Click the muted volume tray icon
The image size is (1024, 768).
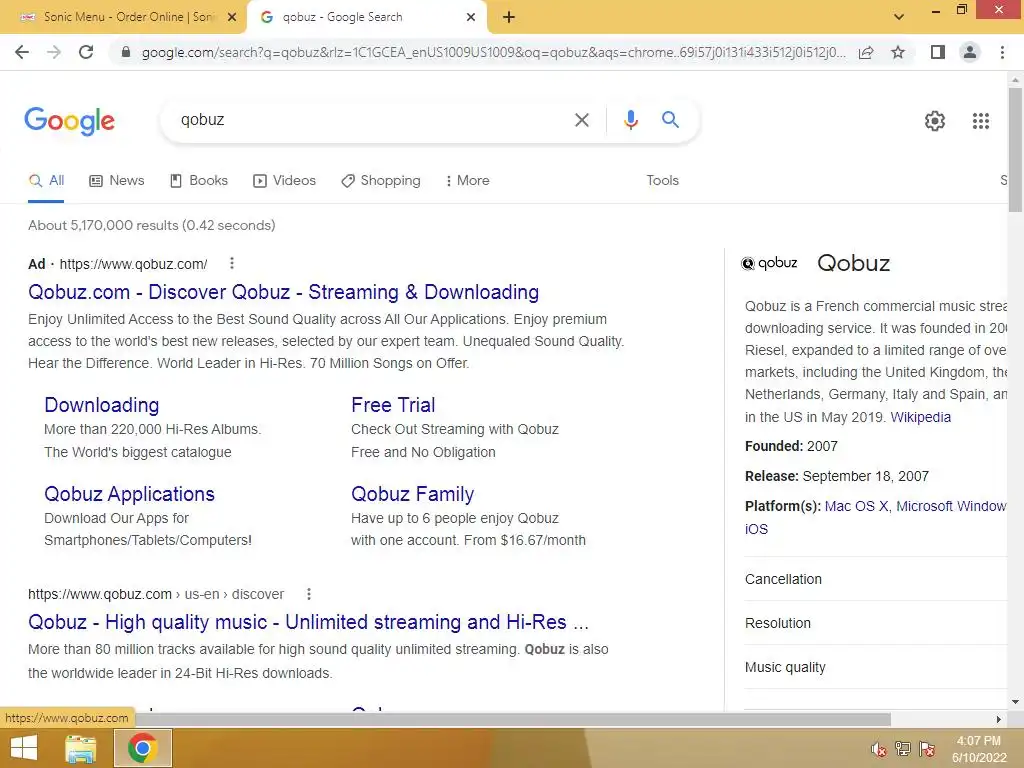878,749
